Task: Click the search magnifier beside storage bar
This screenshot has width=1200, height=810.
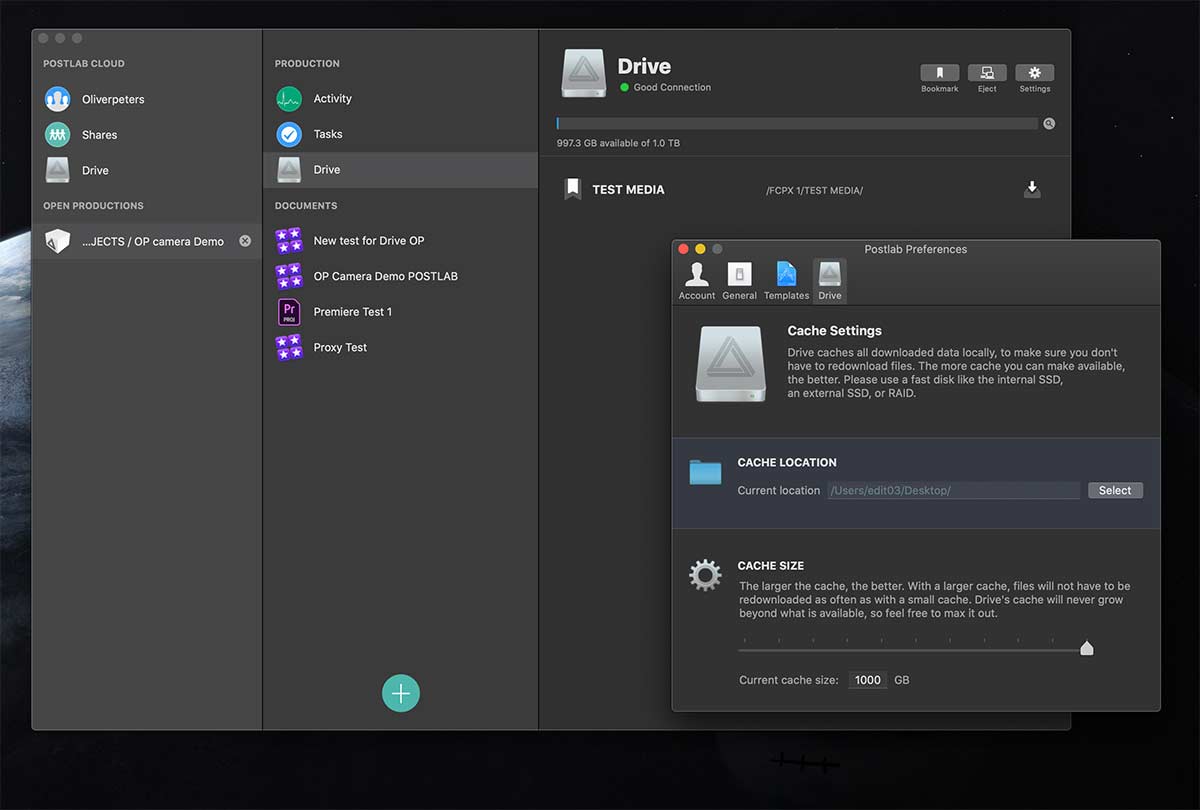Action: coord(1049,124)
